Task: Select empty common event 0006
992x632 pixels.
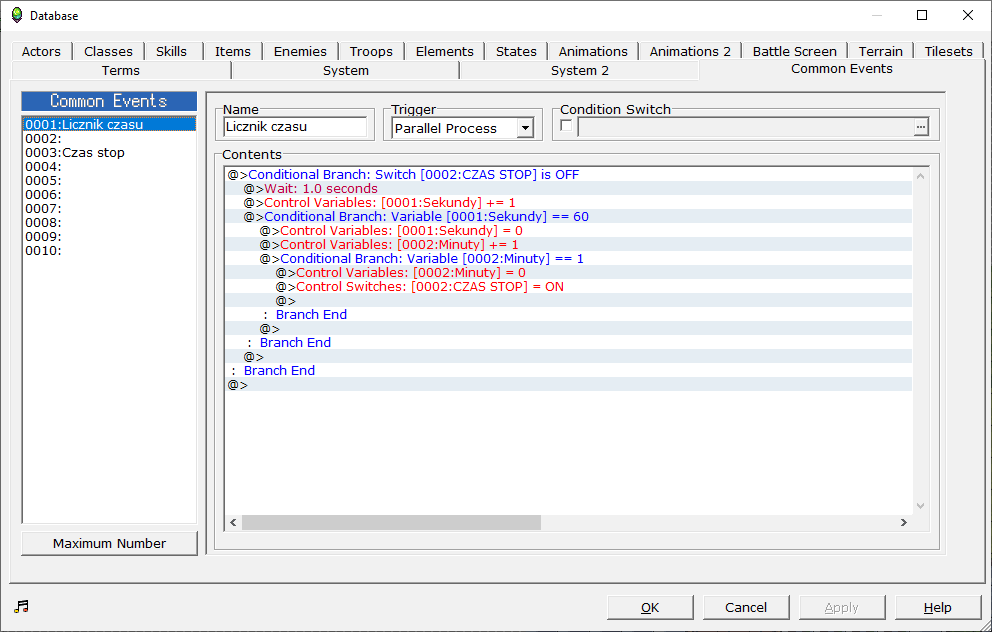Action: (x=109, y=194)
